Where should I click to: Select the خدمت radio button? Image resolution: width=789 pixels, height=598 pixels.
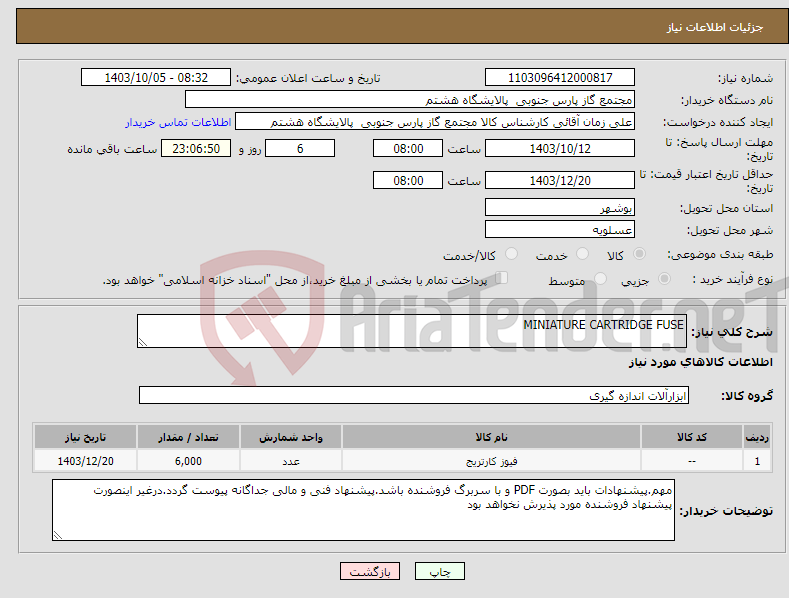(582, 254)
